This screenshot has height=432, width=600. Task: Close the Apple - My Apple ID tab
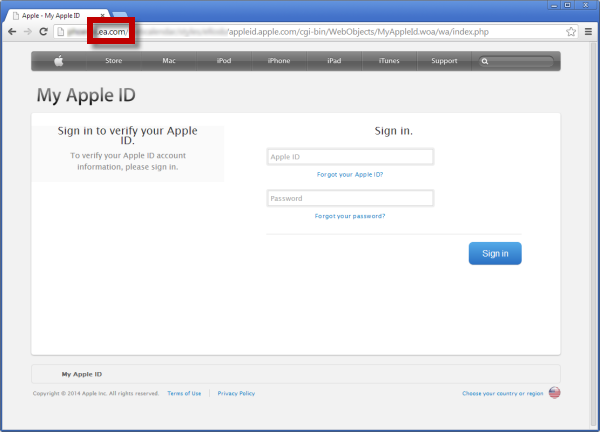coord(103,16)
